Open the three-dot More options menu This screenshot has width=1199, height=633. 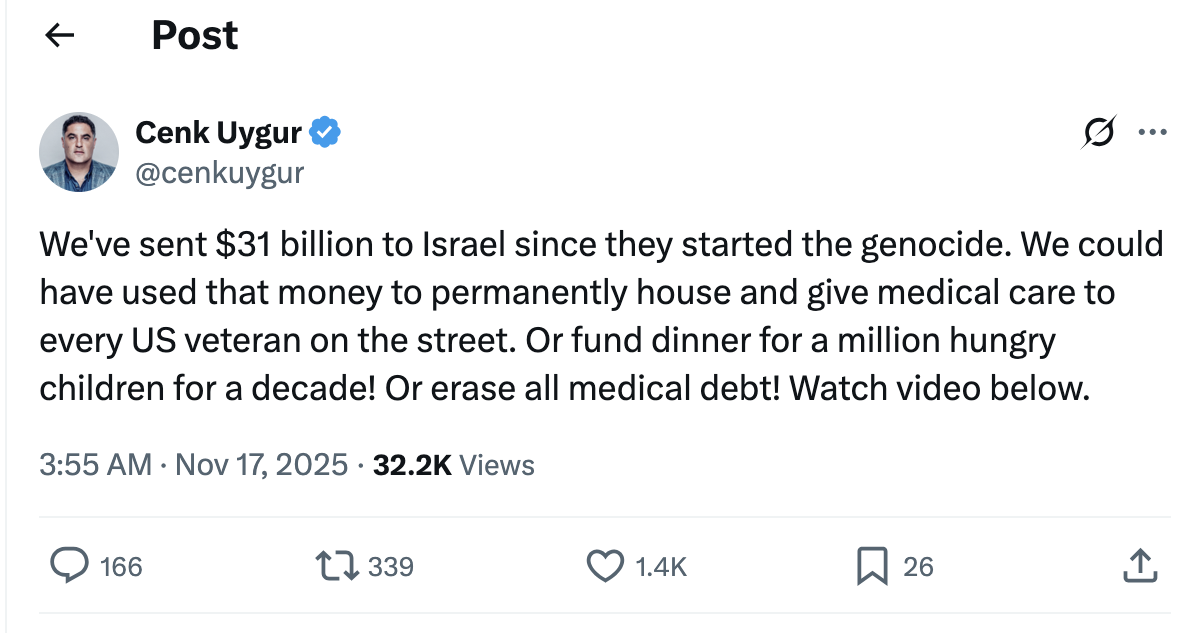tap(1153, 132)
